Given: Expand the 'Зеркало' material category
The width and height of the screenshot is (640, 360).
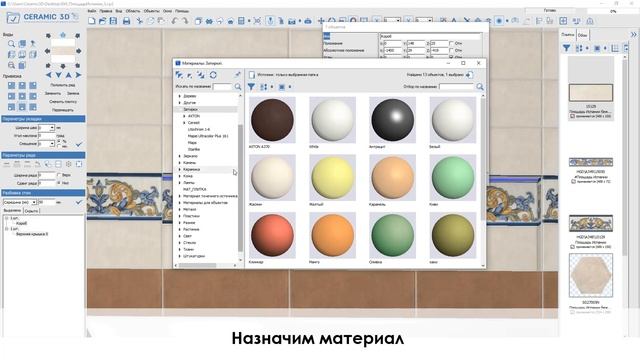Looking at the screenshot, I should click(x=180, y=156).
